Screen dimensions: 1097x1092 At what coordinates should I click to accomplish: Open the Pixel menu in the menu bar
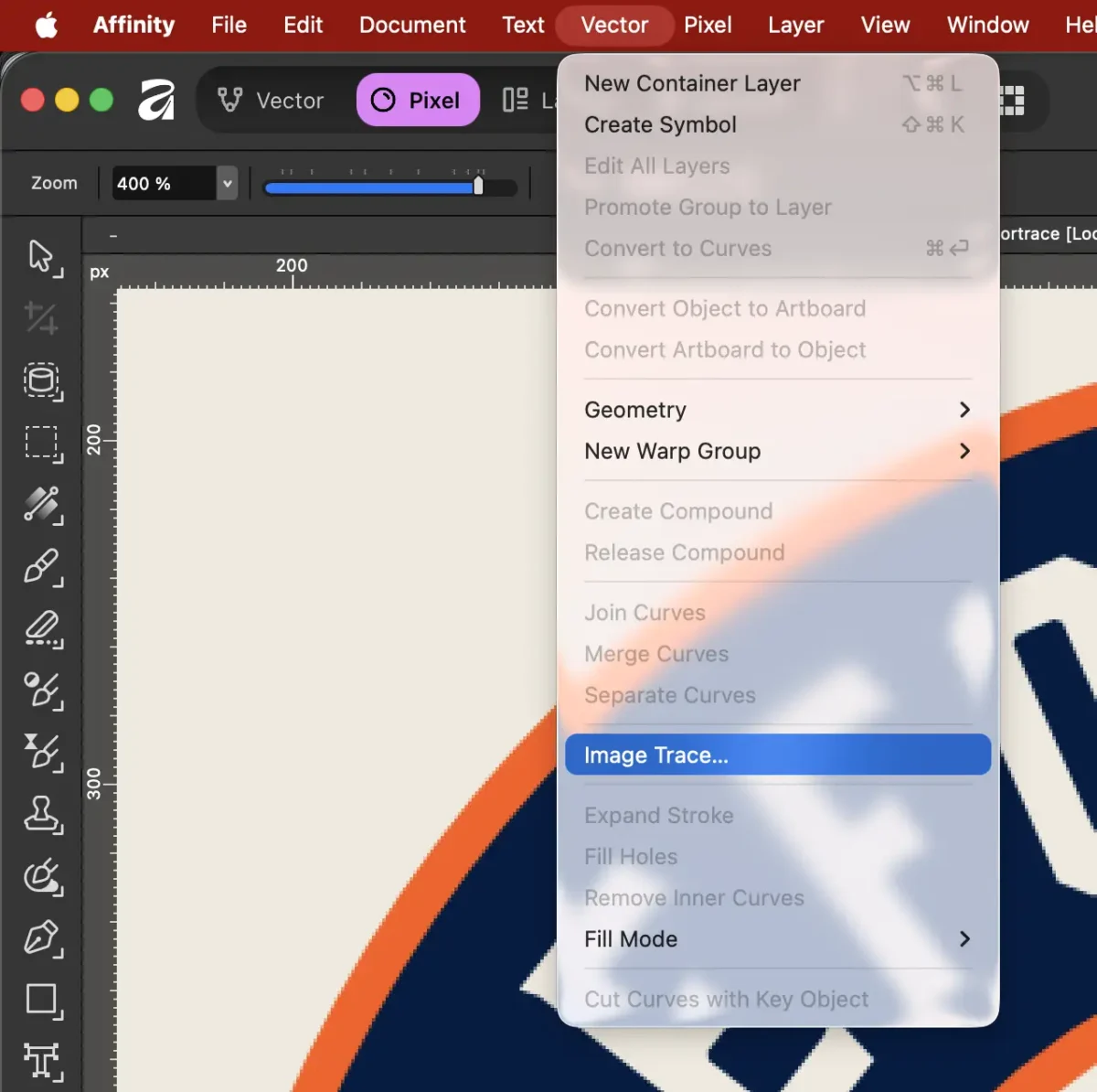click(x=708, y=25)
